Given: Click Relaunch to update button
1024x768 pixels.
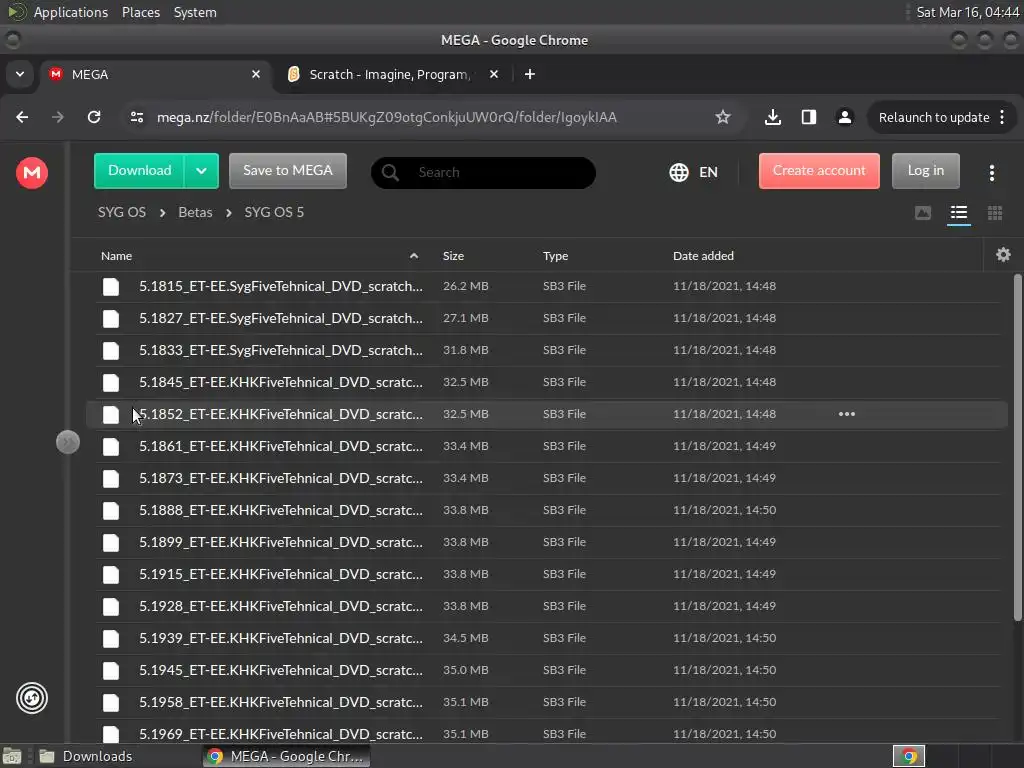Looking at the screenshot, I should point(934,118).
